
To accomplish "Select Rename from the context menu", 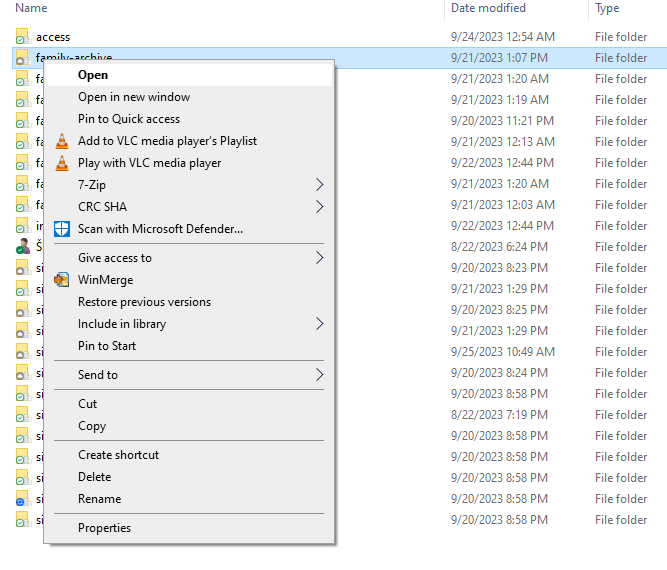I will pos(99,499).
